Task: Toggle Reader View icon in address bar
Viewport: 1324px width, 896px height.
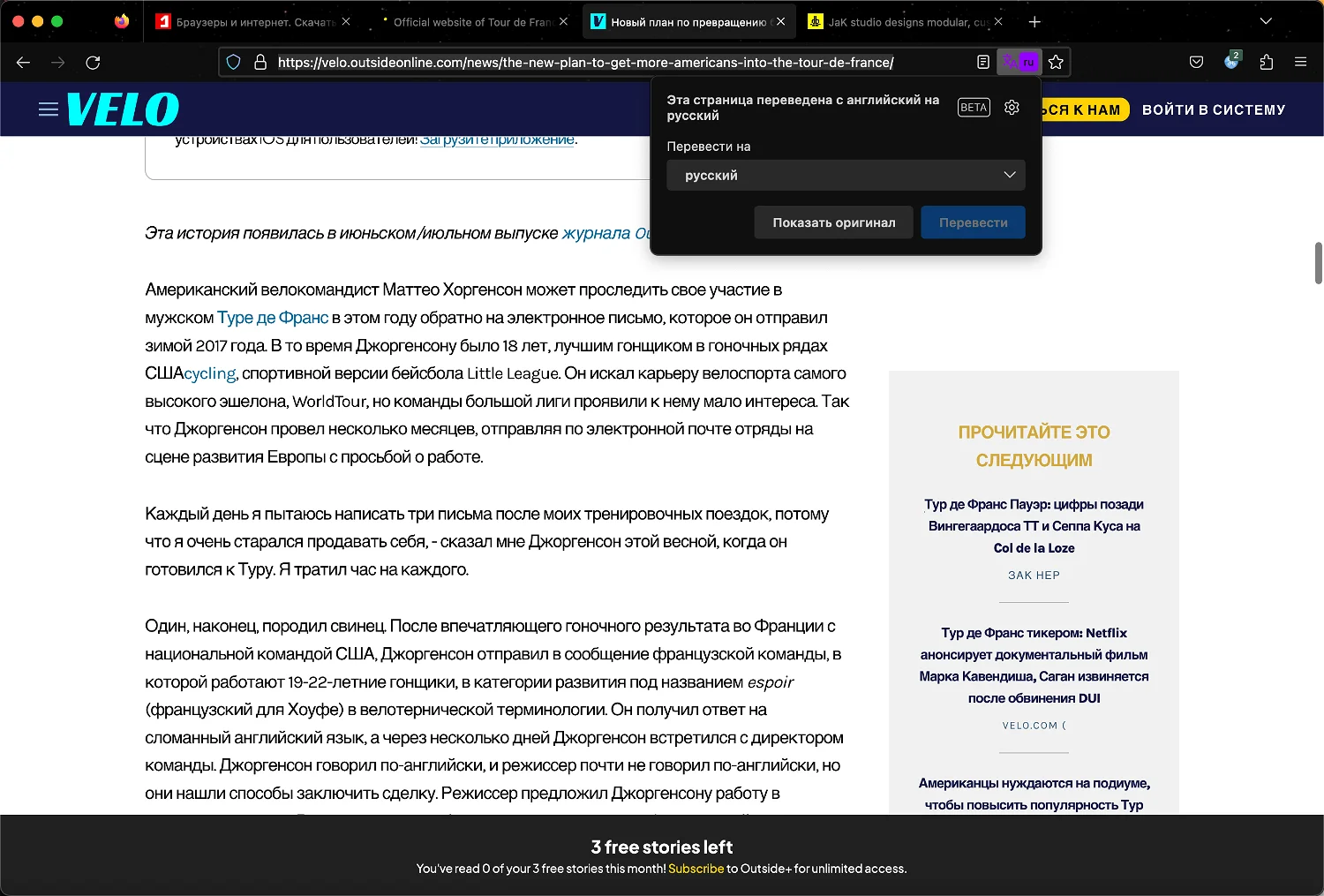Action: tap(982, 62)
